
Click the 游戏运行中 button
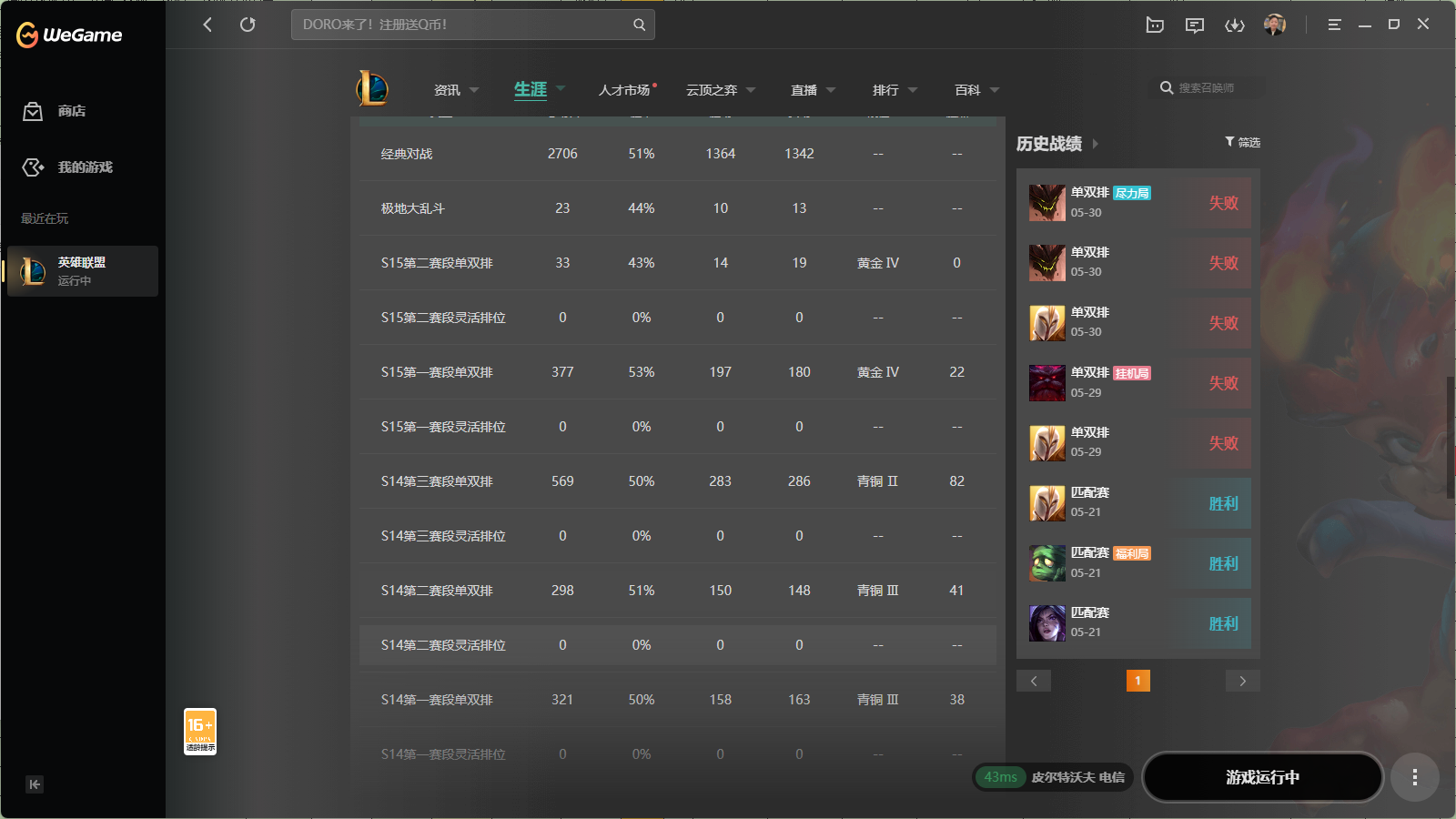click(x=1262, y=777)
